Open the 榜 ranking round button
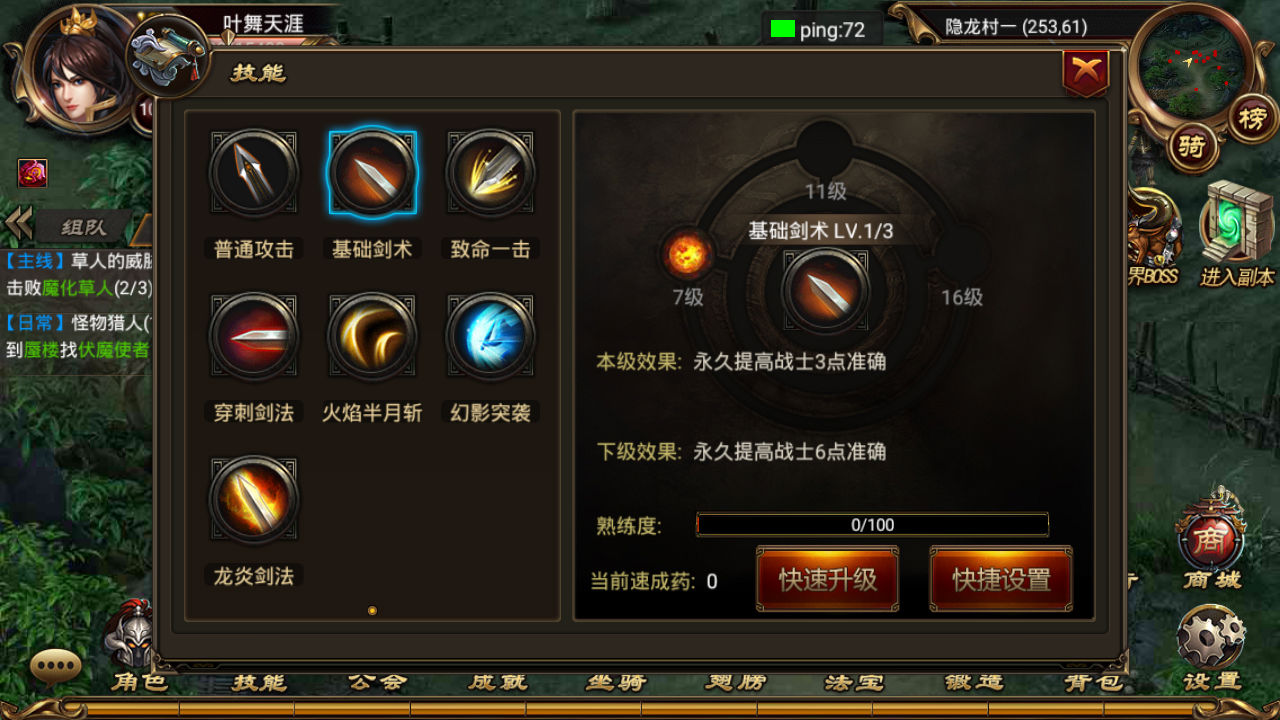 coord(1253,117)
